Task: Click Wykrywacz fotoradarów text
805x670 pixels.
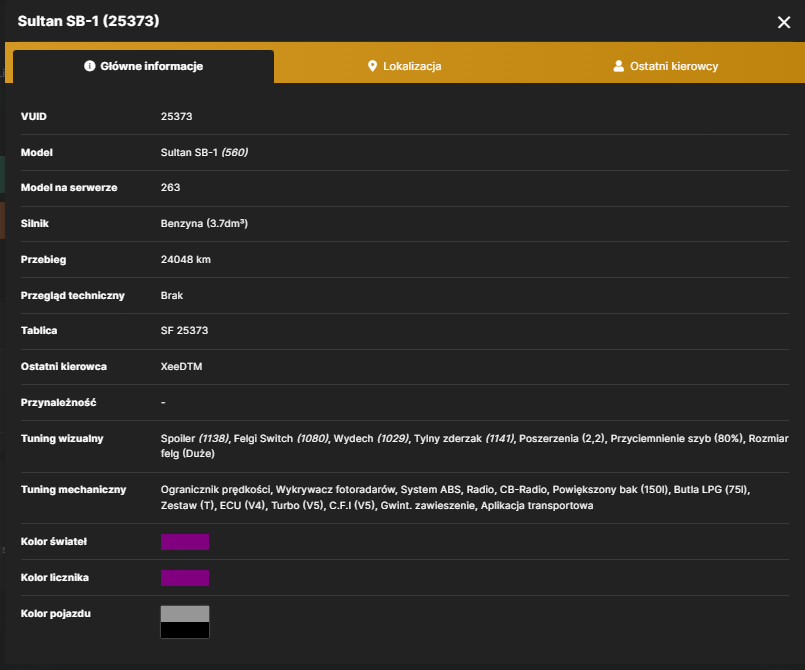Action: (x=336, y=490)
